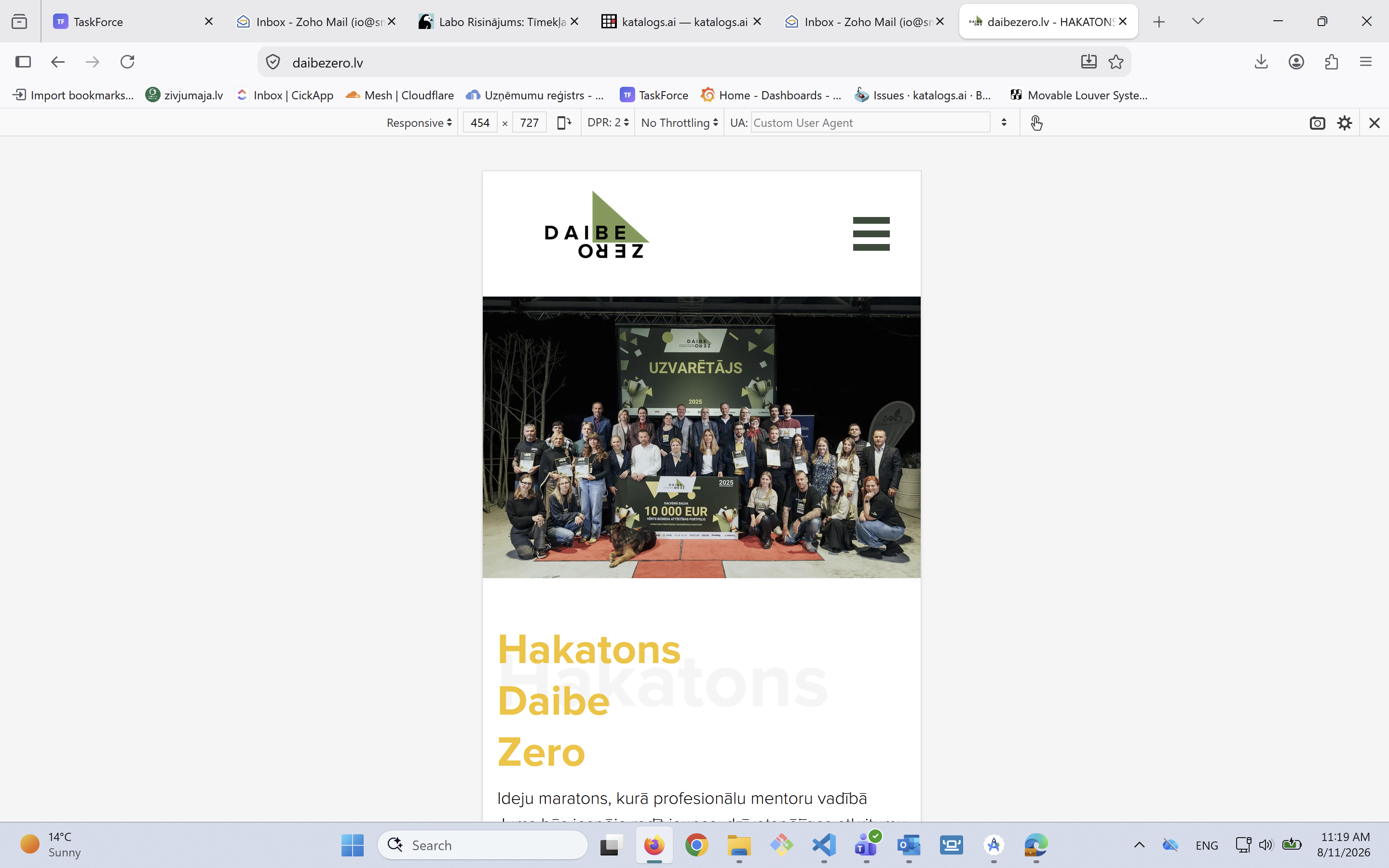
Task: Open Microsoft Teams from the taskbar
Action: 866,845
